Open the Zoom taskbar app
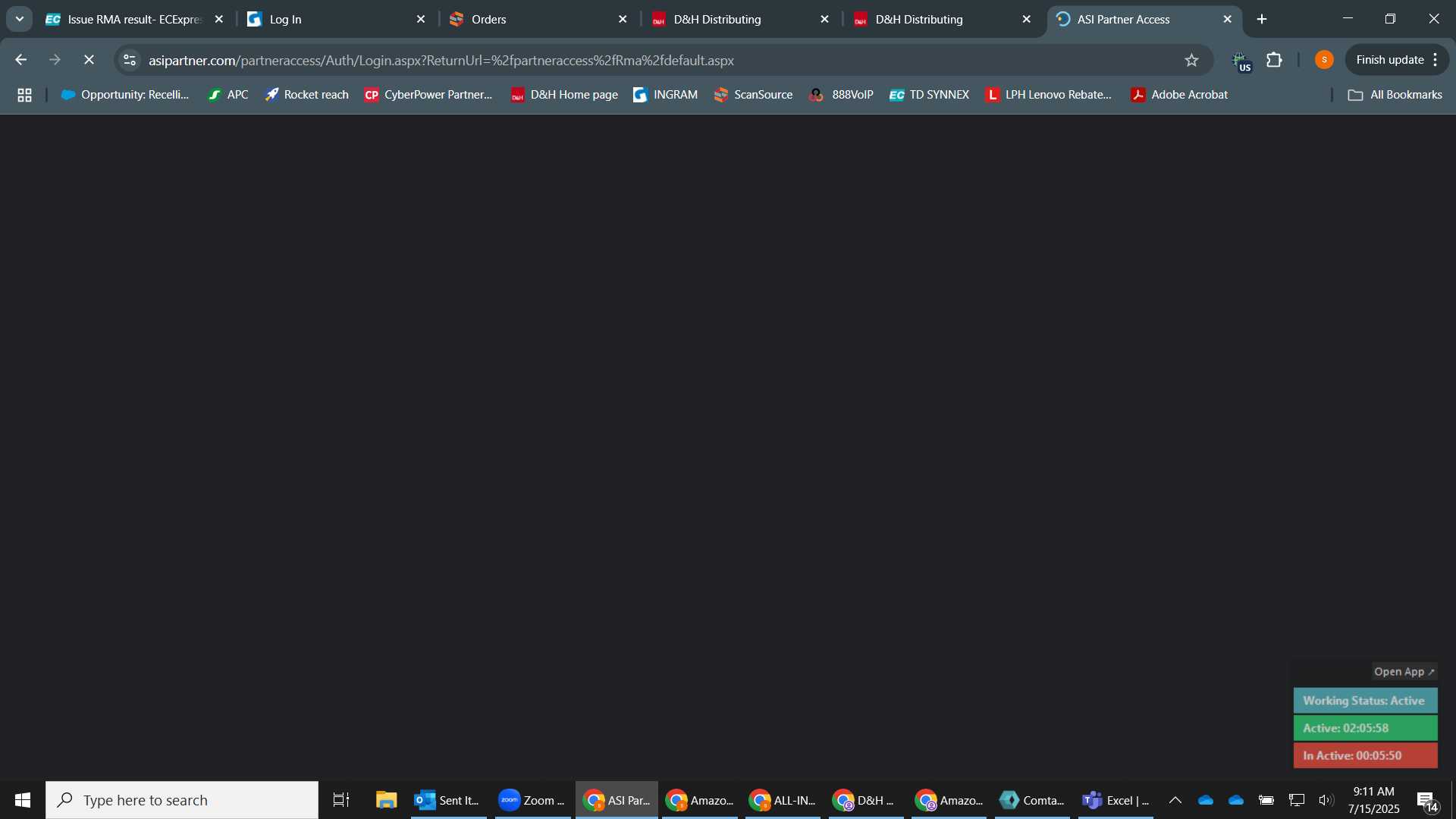The image size is (1456, 819). 532,800
